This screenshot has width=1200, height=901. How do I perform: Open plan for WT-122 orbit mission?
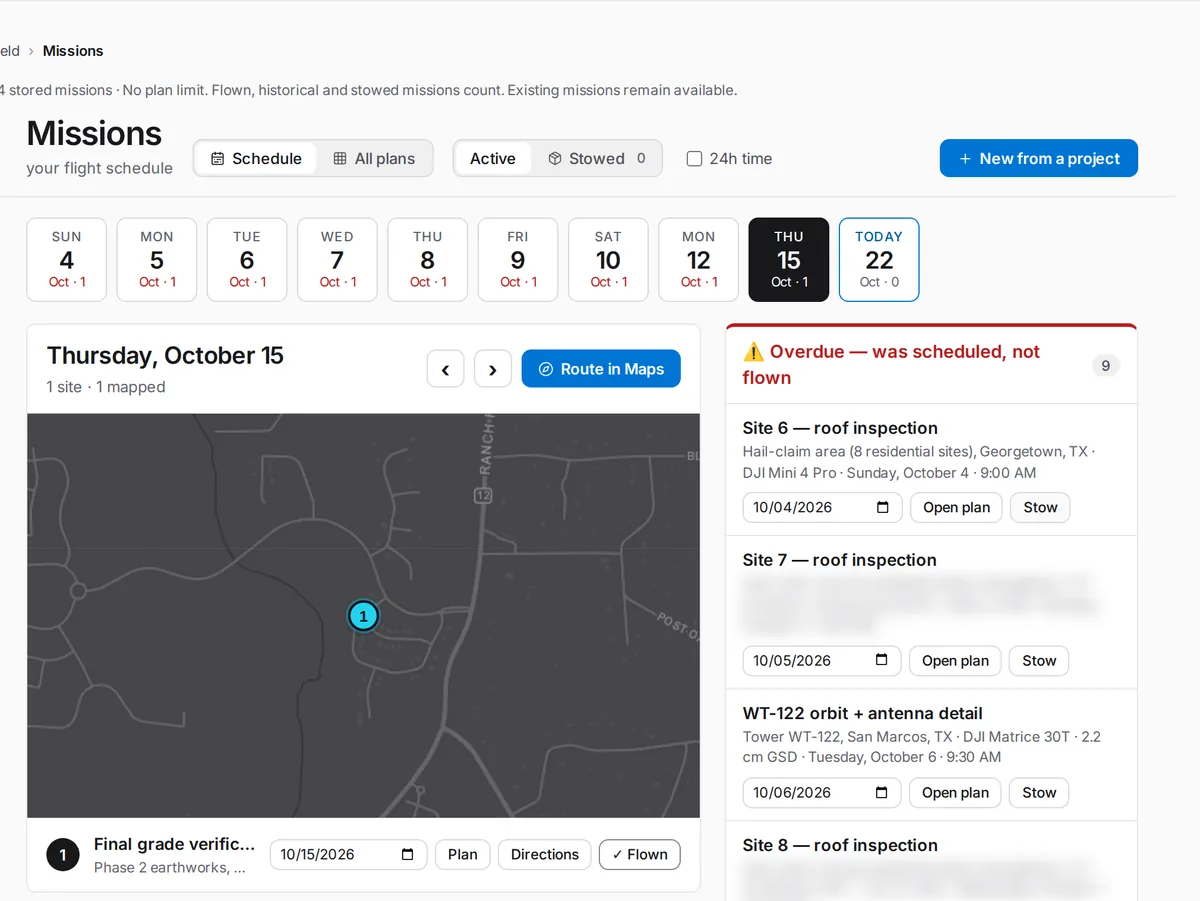click(x=955, y=792)
